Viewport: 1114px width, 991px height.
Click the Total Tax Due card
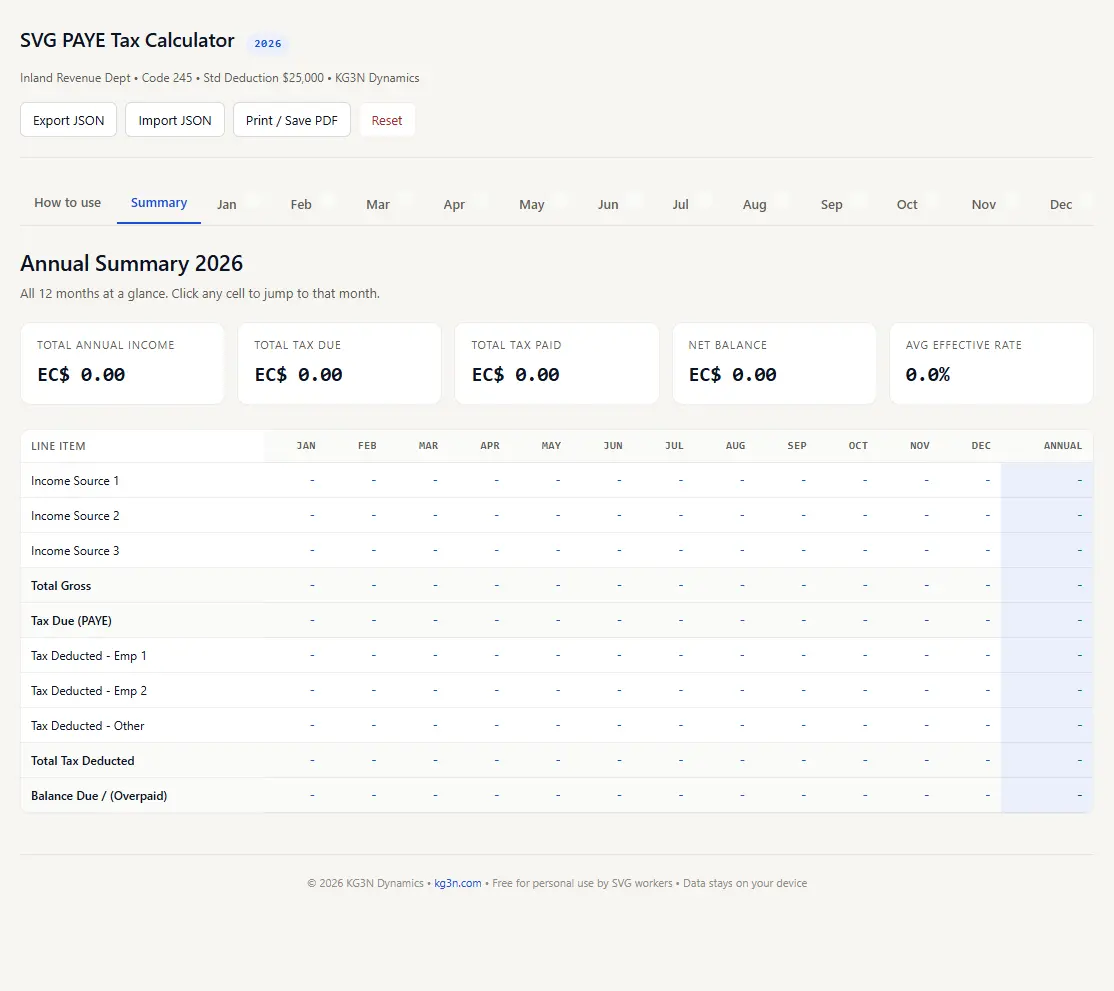point(340,364)
